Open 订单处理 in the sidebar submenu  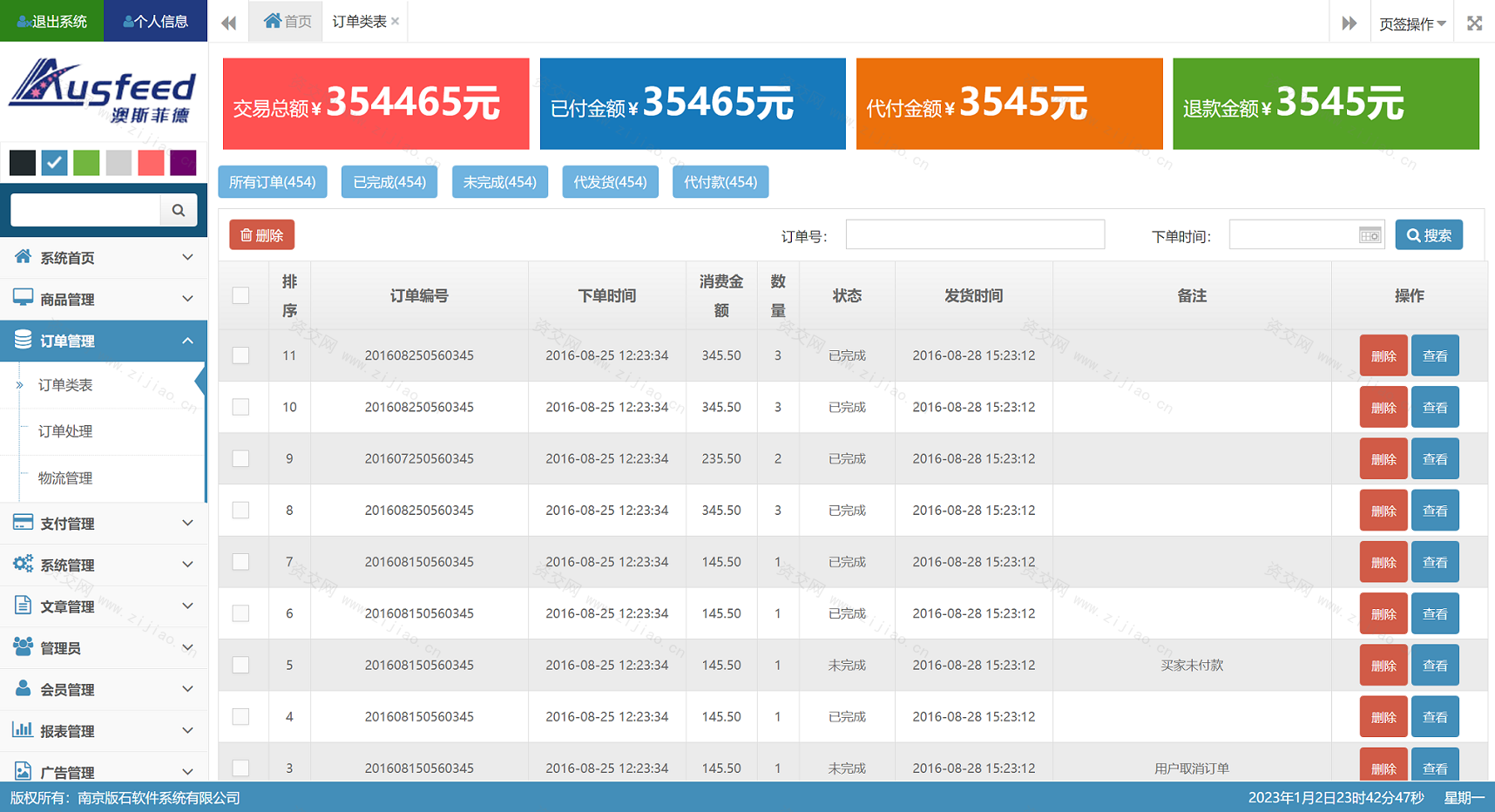point(65,431)
